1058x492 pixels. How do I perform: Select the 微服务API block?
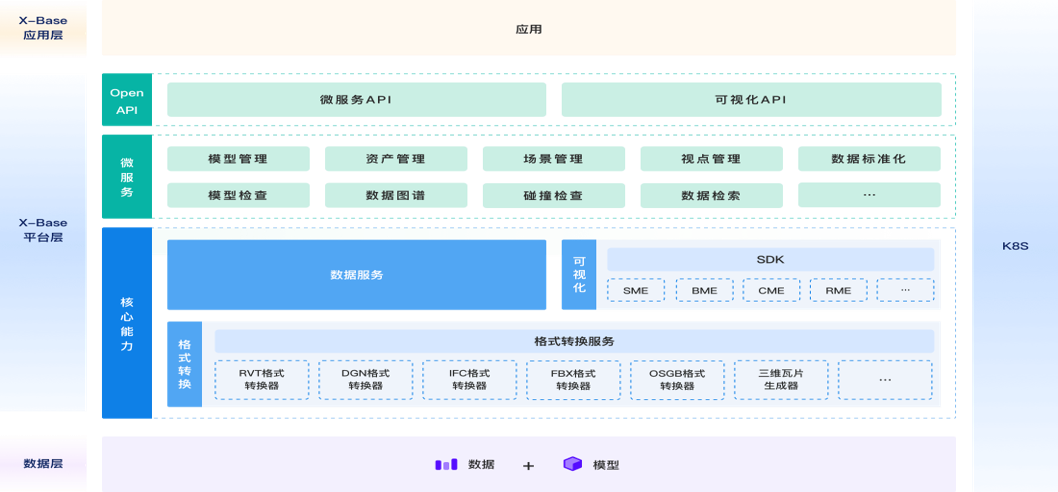[x=356, y=100]
